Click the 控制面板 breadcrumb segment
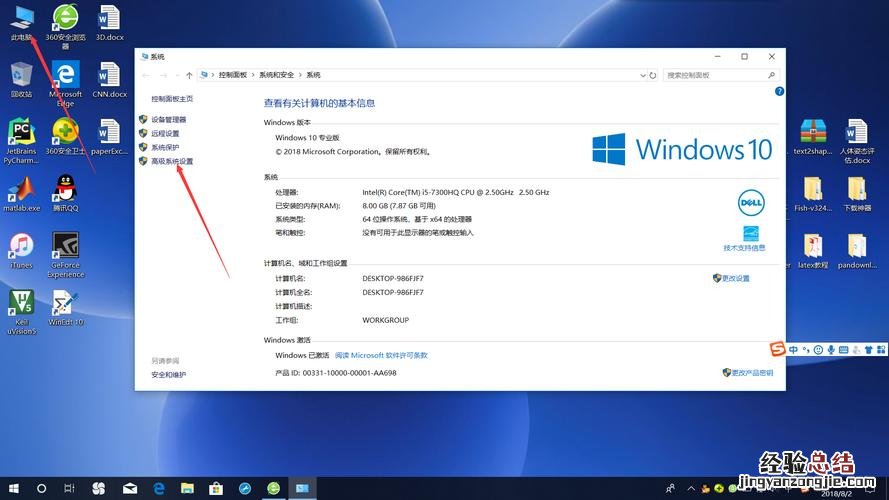 (232, 75)
